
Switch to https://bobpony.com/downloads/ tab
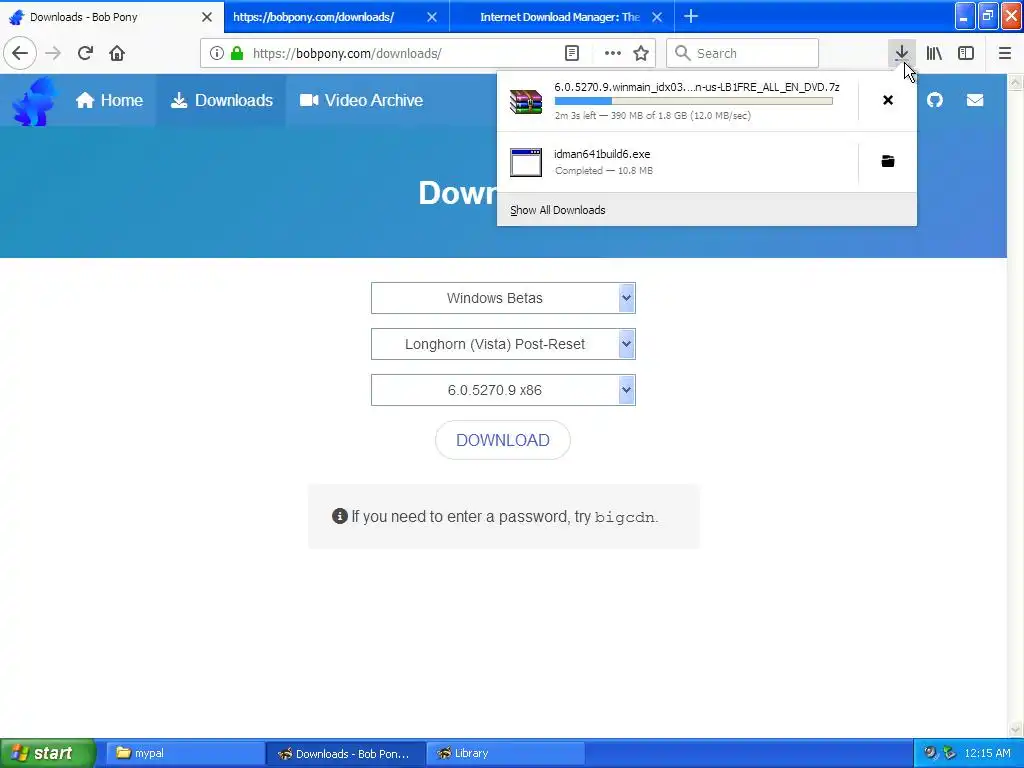pyautogui.click(x=336, y=17)
